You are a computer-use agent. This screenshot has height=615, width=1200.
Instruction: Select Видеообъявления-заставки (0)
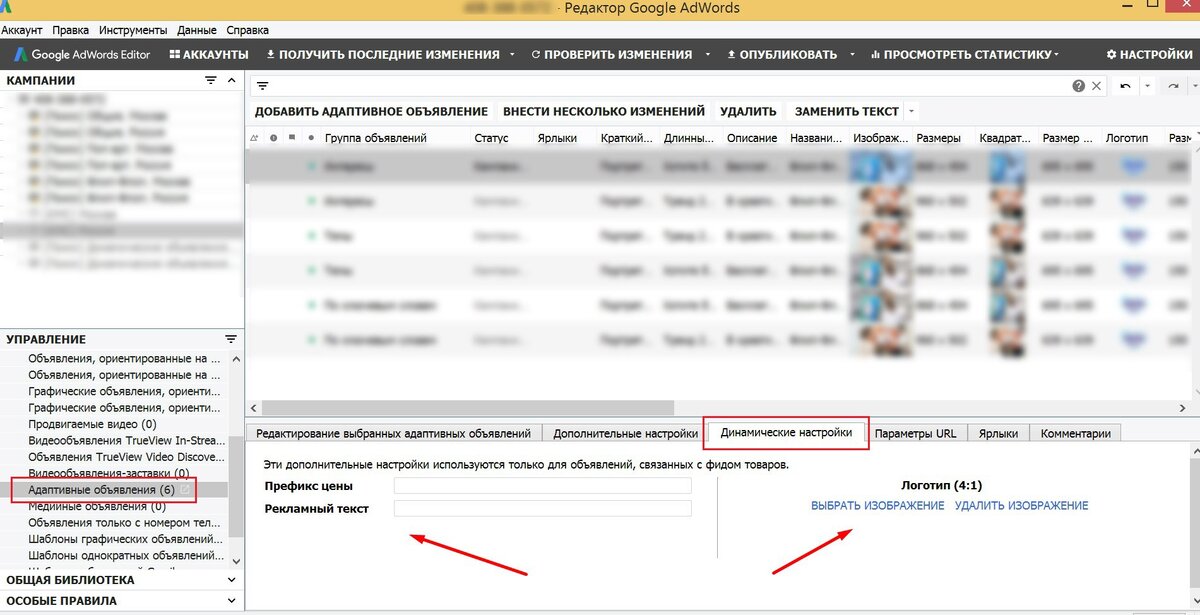coord(109,473)
